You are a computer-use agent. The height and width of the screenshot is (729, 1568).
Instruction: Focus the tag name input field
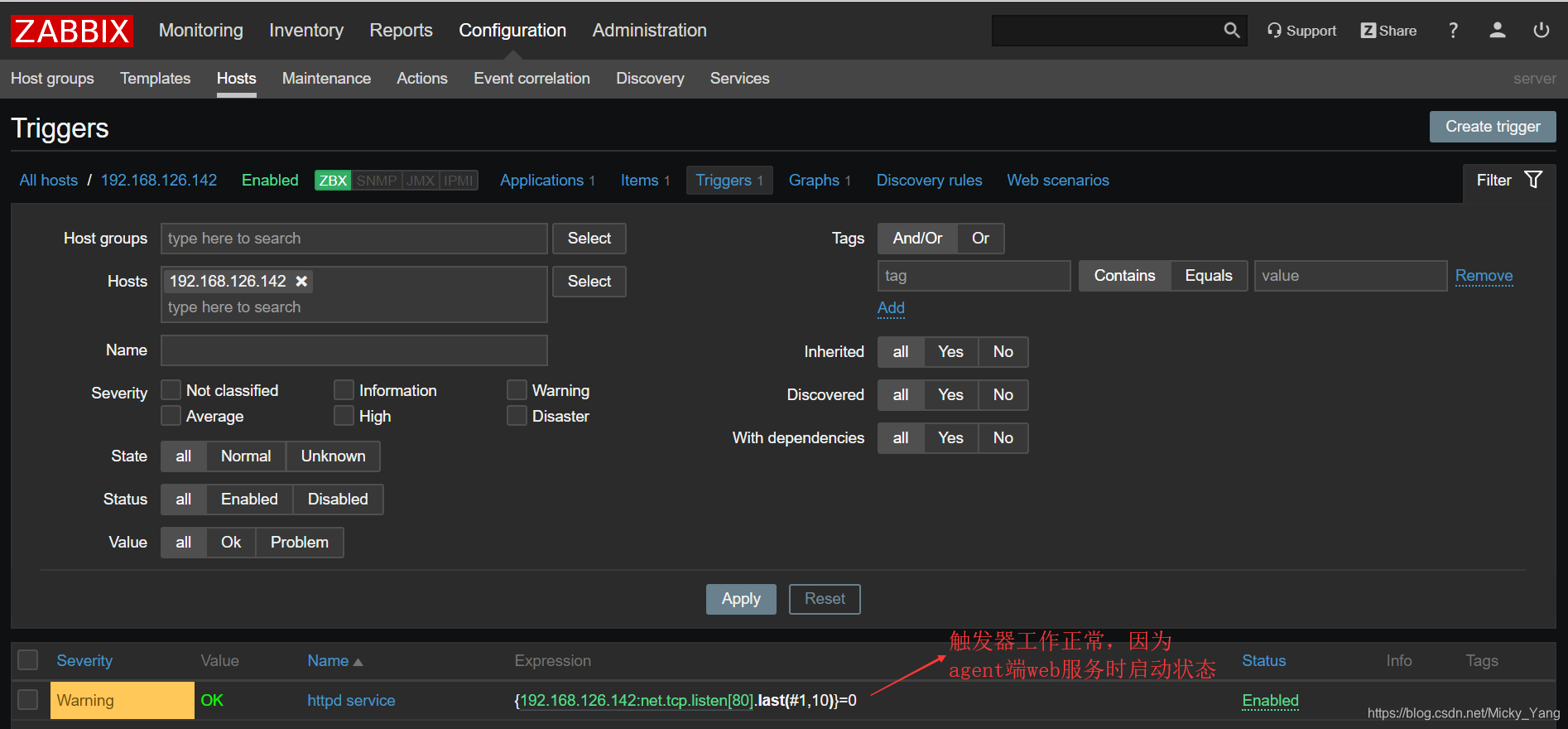(x=974, y=276)
